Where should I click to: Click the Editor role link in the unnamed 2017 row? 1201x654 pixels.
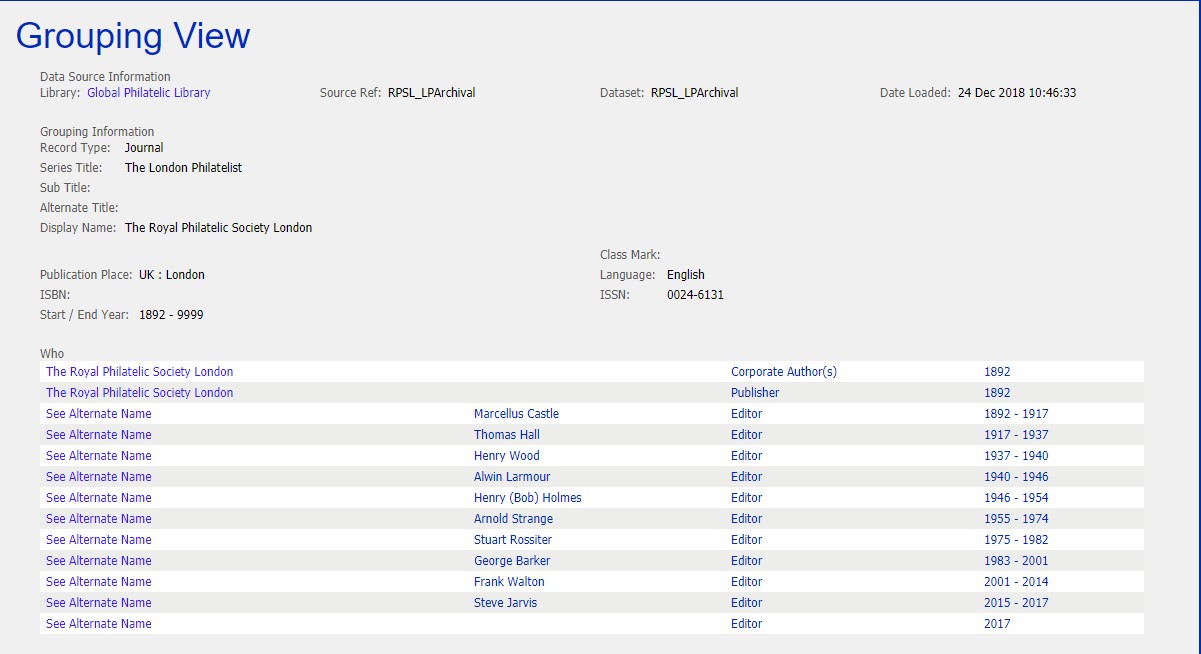click(x=746, y=624)
